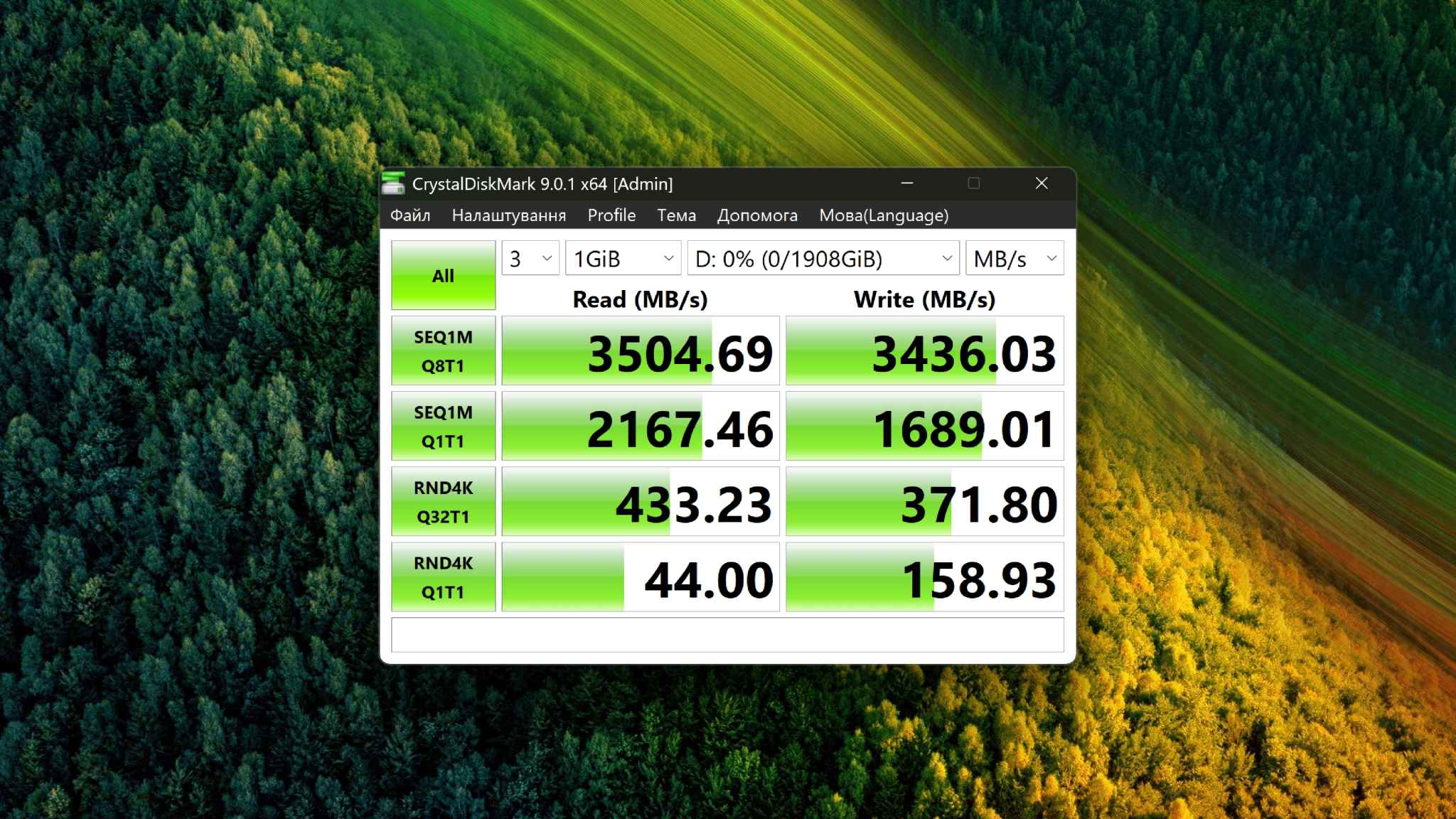Click the RND4K Q32T1 read result 433.23

(x=641, y=502)
